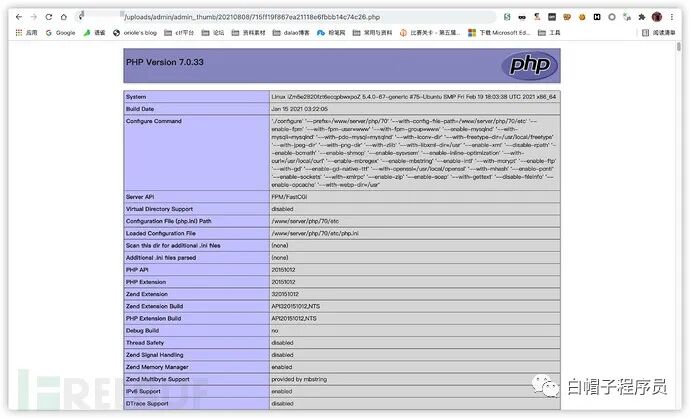This screenshot has width=690, height=418.
Task: Click the Scan this dir label
Action: click(173, 246)
